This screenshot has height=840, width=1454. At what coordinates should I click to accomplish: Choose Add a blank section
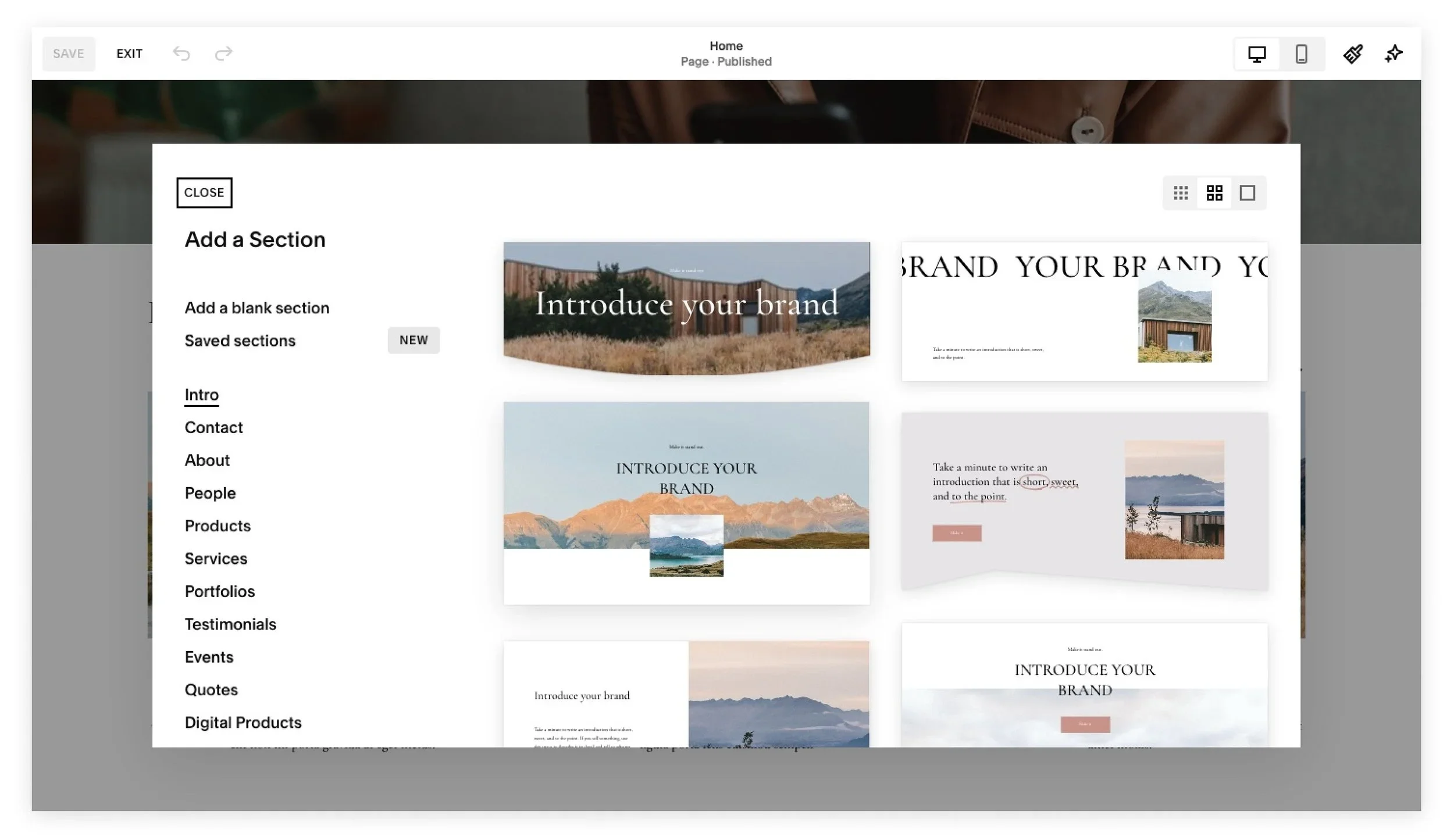point(256,308)
